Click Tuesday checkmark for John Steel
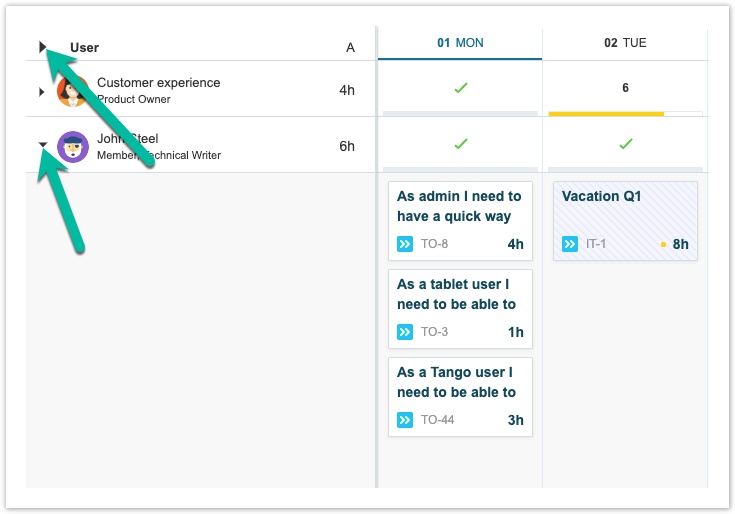Viewport: 735px width, 514px height. pos(625,144)
